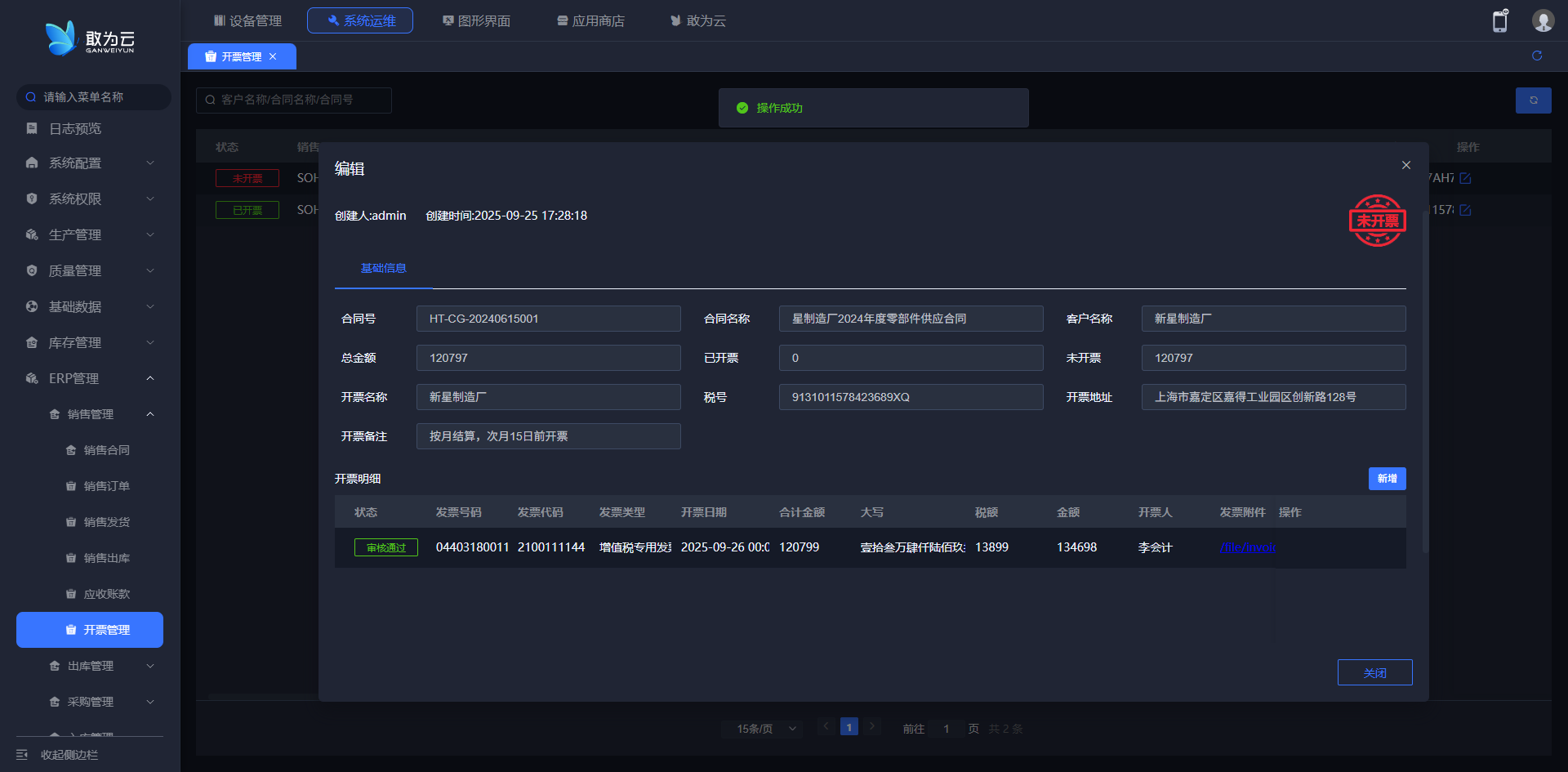The image size is (1568, 772).
Task: Click the 收起侧边栏 collapse sidebar icon
Action: pyautogui.click(x=22, y=754)
